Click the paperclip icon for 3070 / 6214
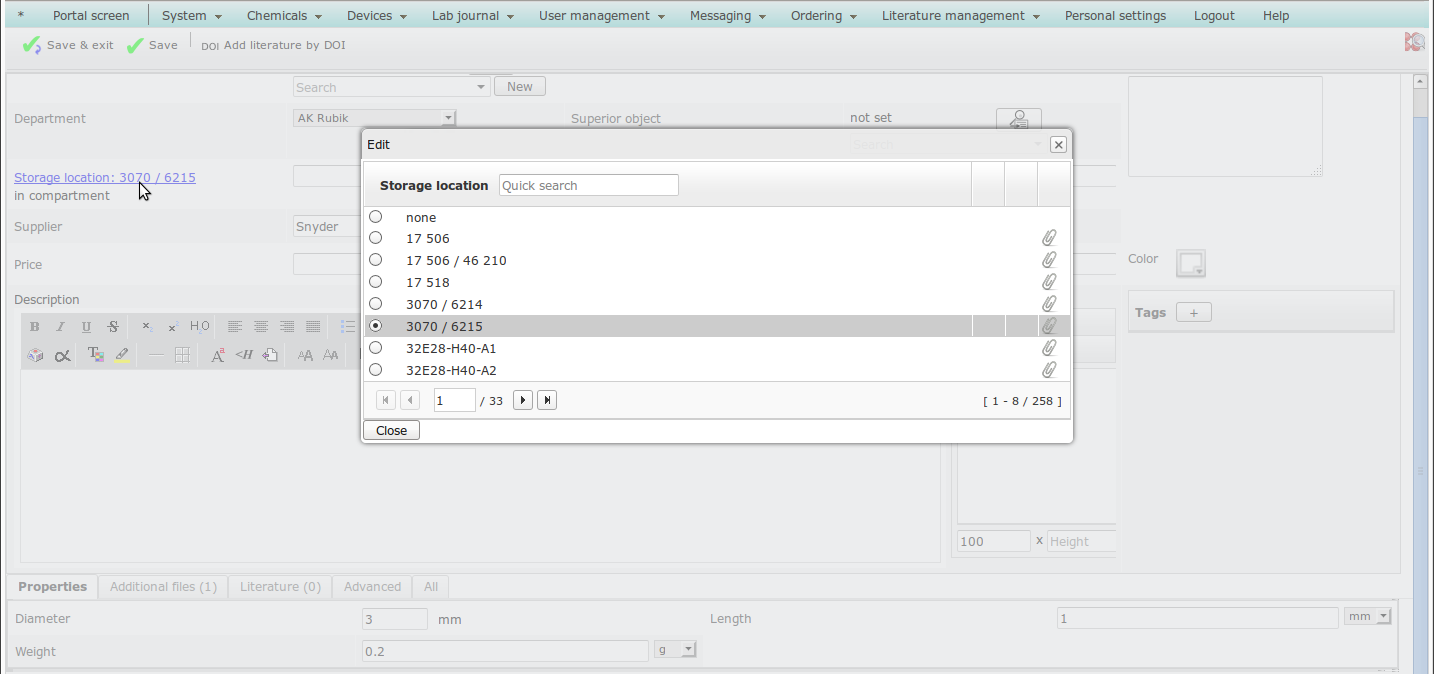The image size is (1434, 674). click(x=1049, y=304)
